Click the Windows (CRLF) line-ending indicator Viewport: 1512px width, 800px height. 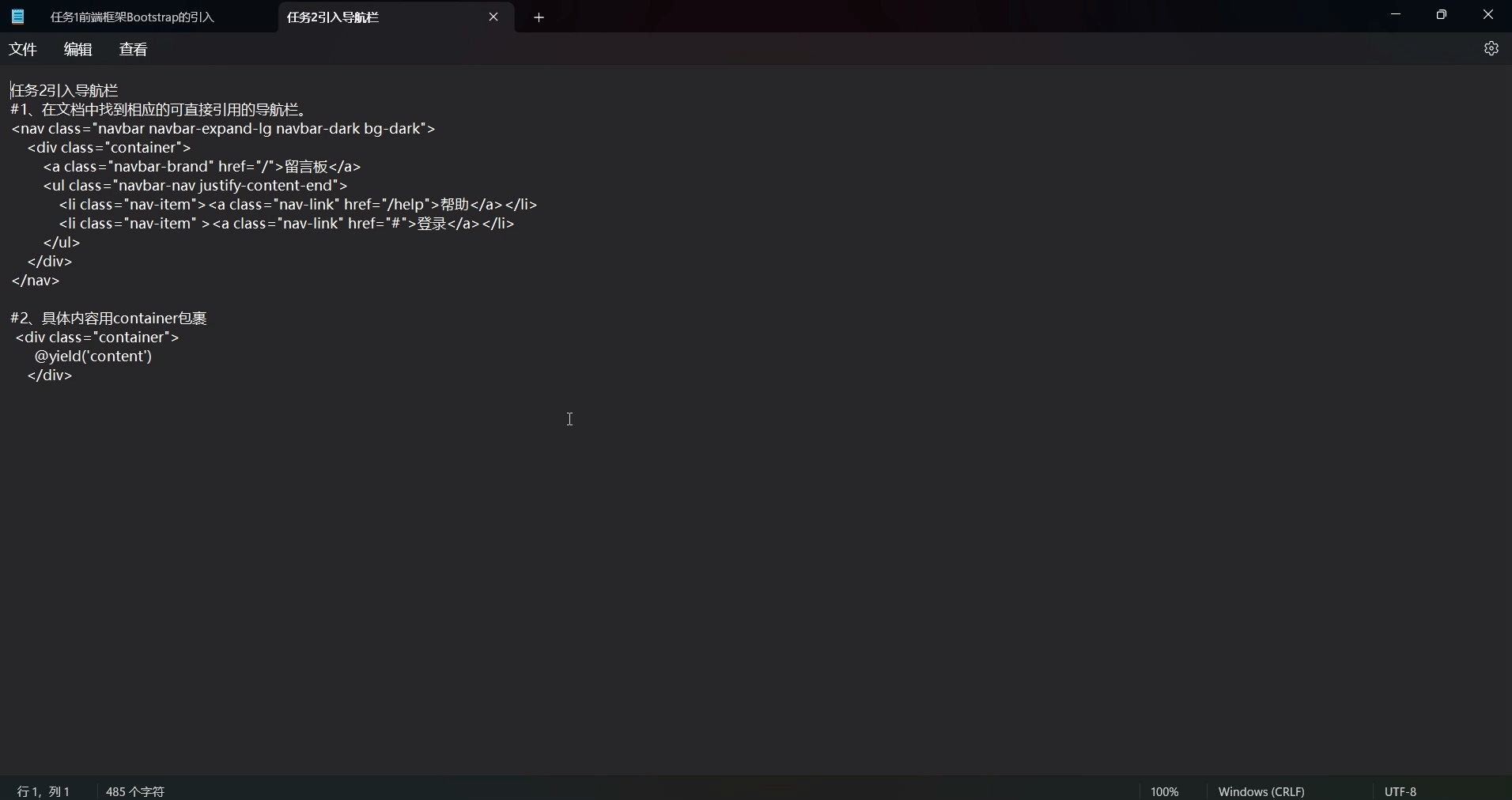tap(1261, 791)
